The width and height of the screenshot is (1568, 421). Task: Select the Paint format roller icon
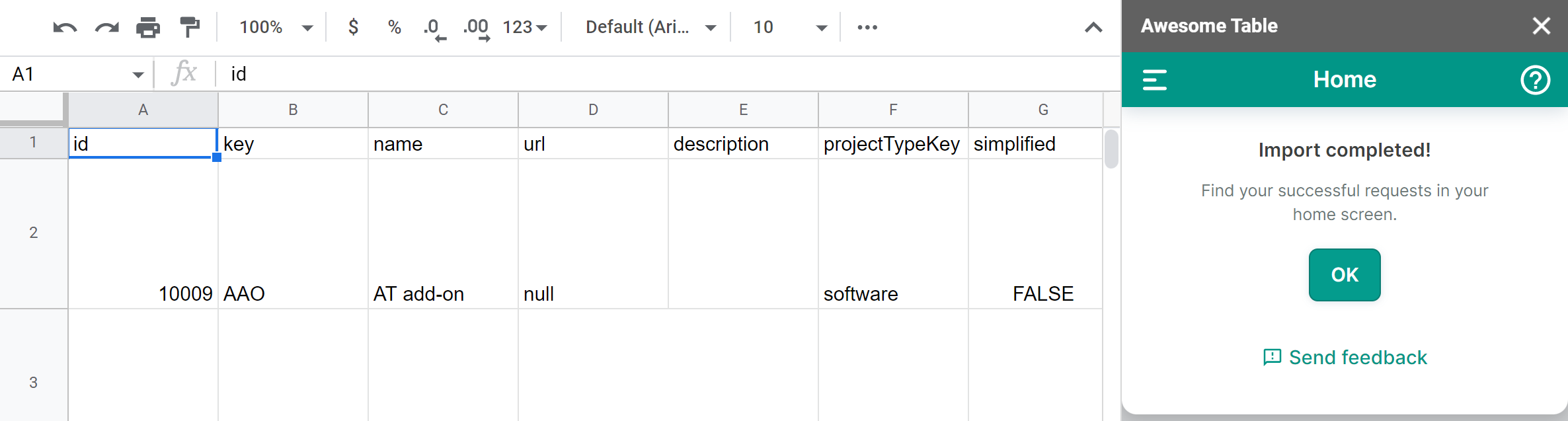pos(190,28)
